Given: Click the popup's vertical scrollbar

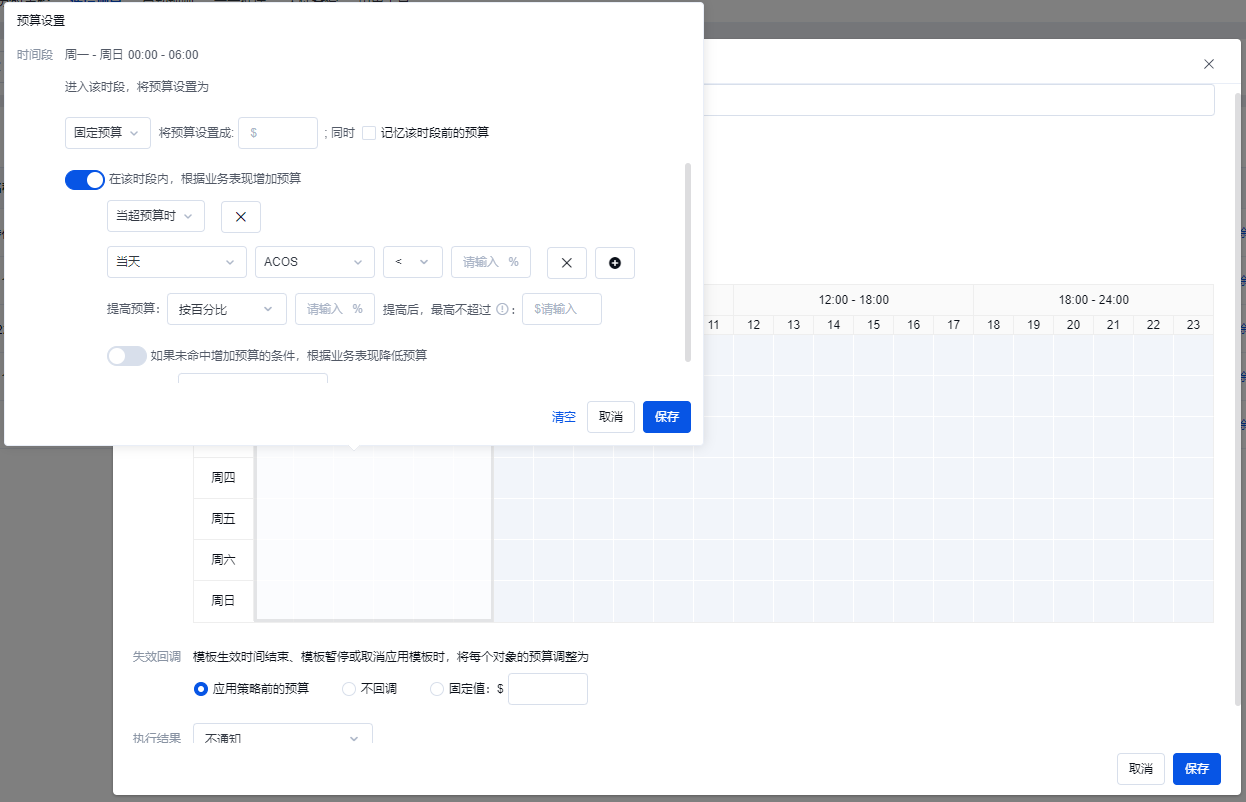Looking at the screenshot, I should (x=687, y=262).
